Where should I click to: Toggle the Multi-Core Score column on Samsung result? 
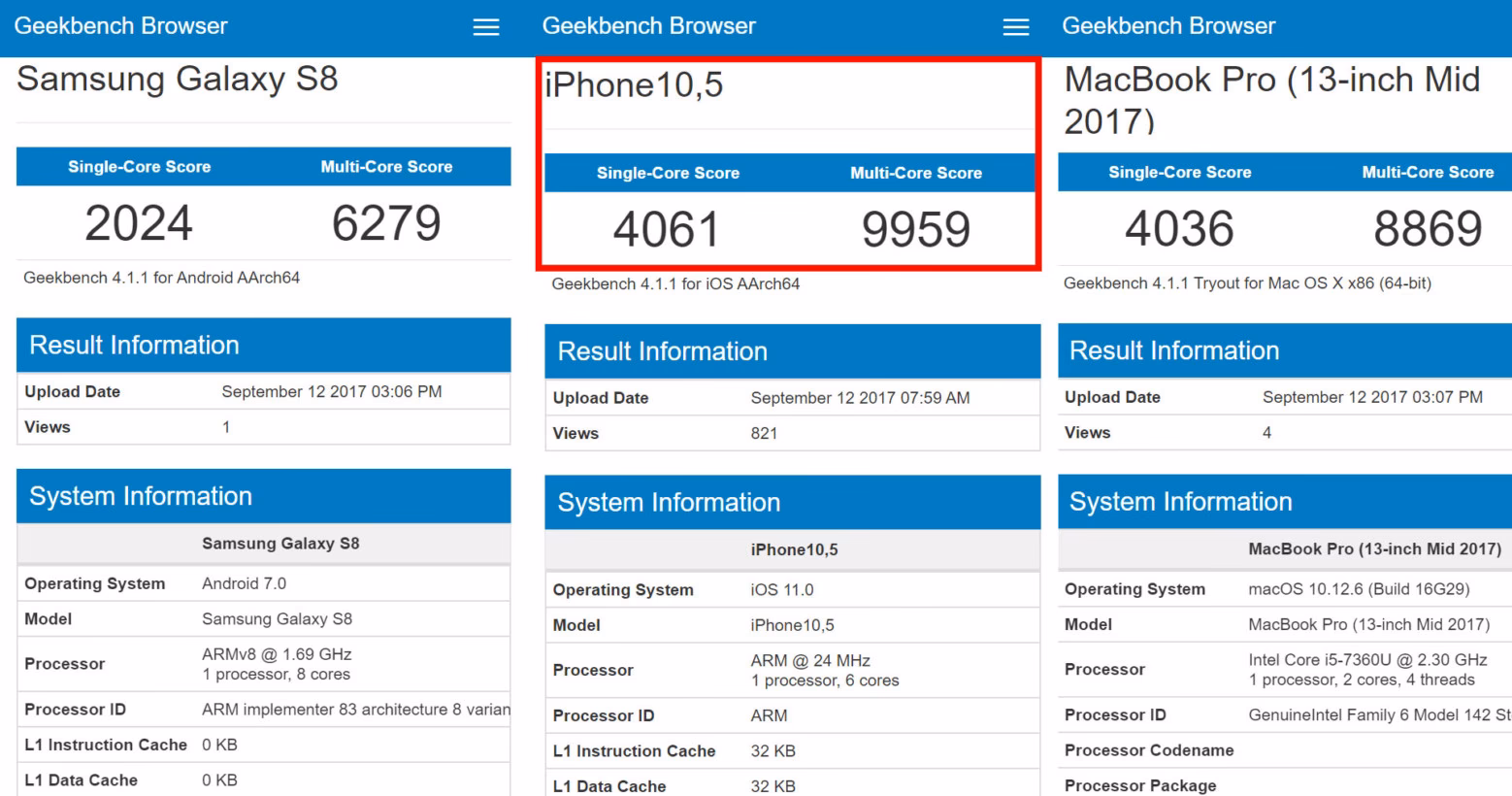(x=386, y=166)
